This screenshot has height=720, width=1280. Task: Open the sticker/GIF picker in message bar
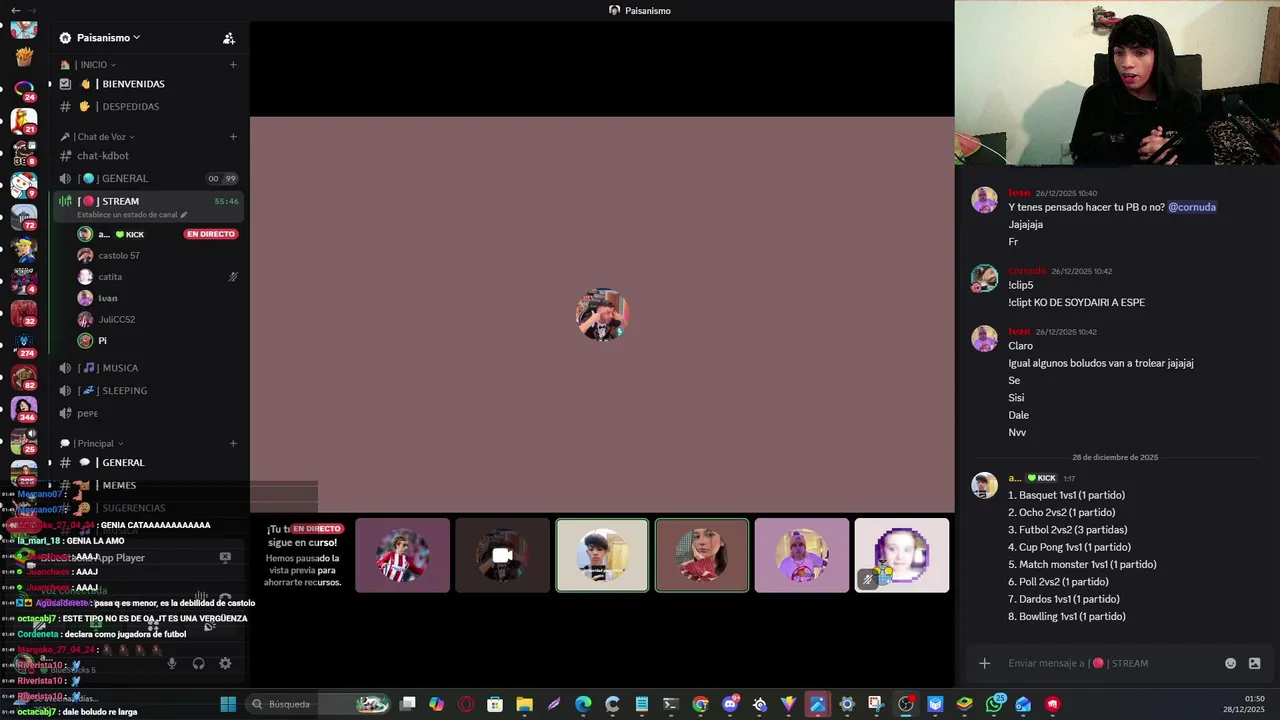[1254, 663]
